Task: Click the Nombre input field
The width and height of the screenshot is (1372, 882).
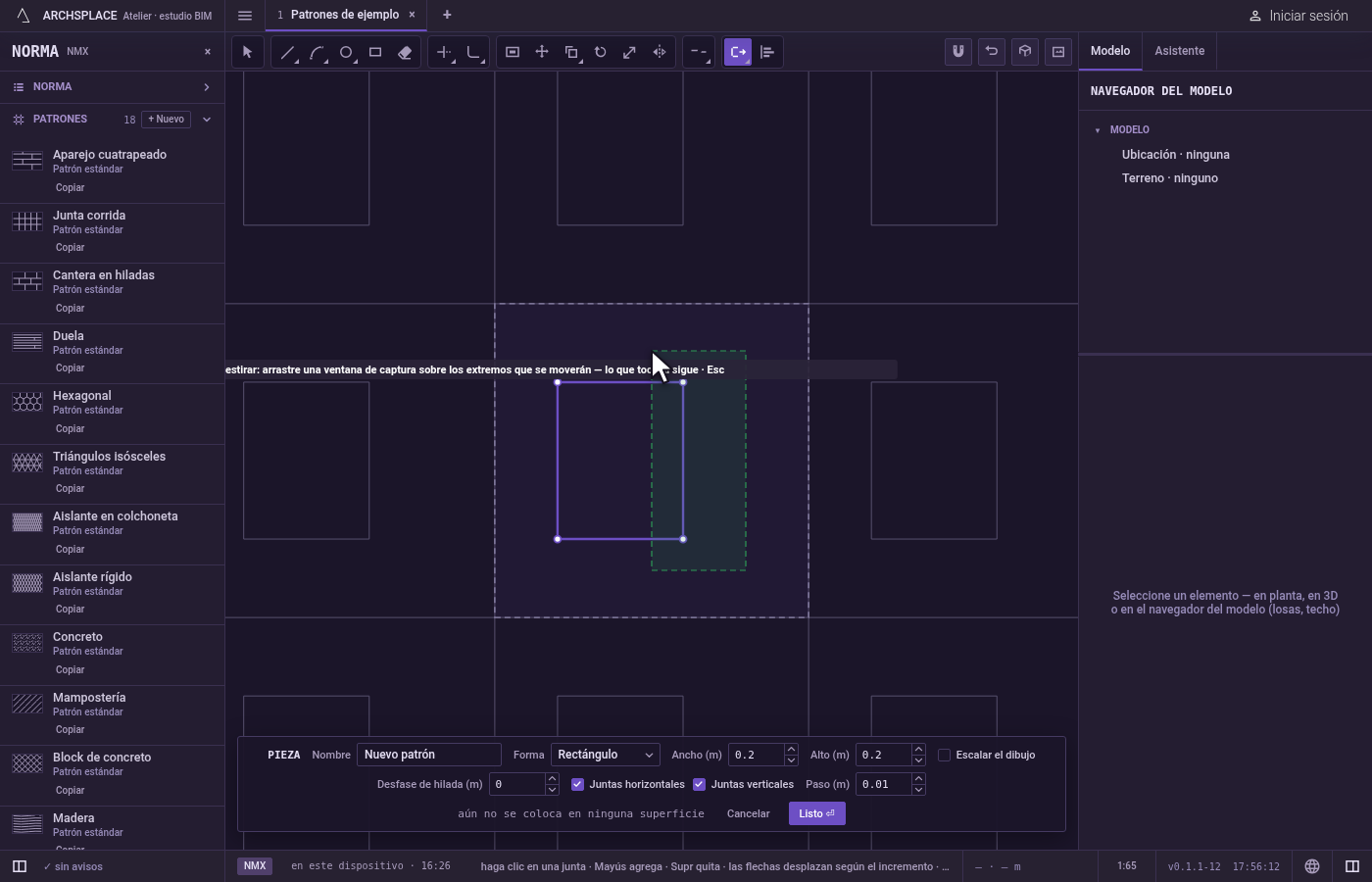Action: 429,755
